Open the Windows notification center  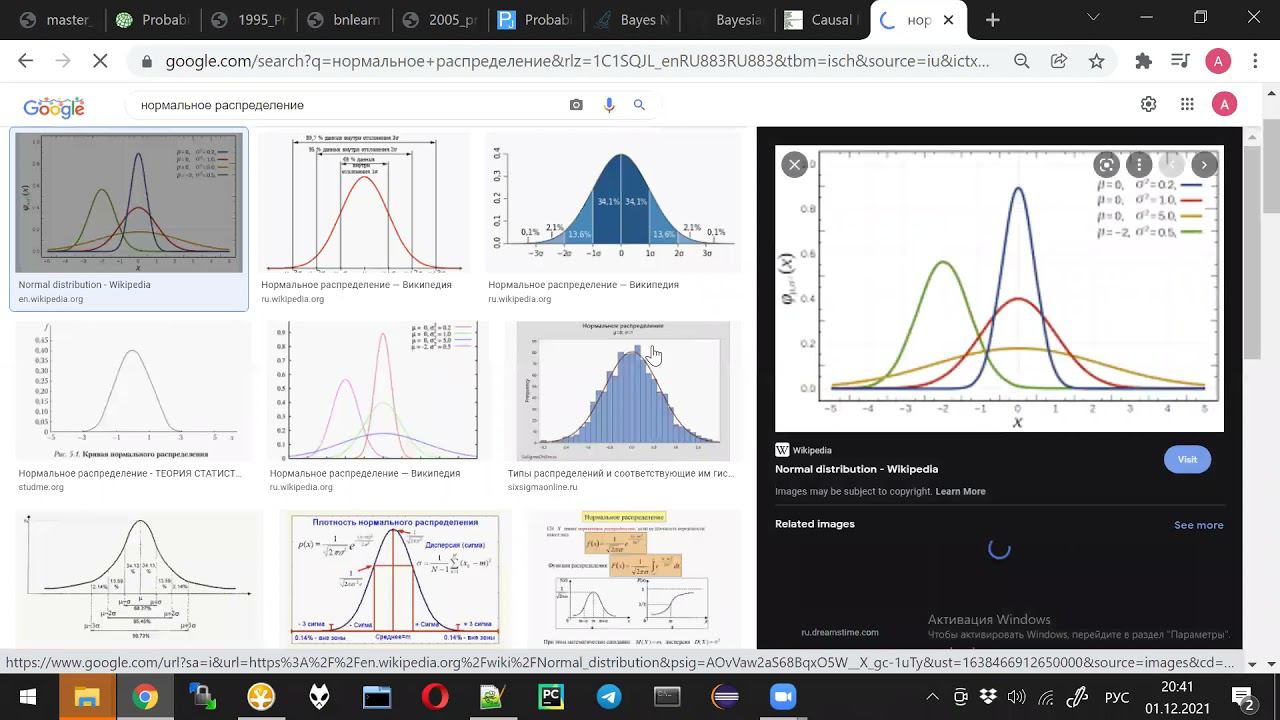1243,697
